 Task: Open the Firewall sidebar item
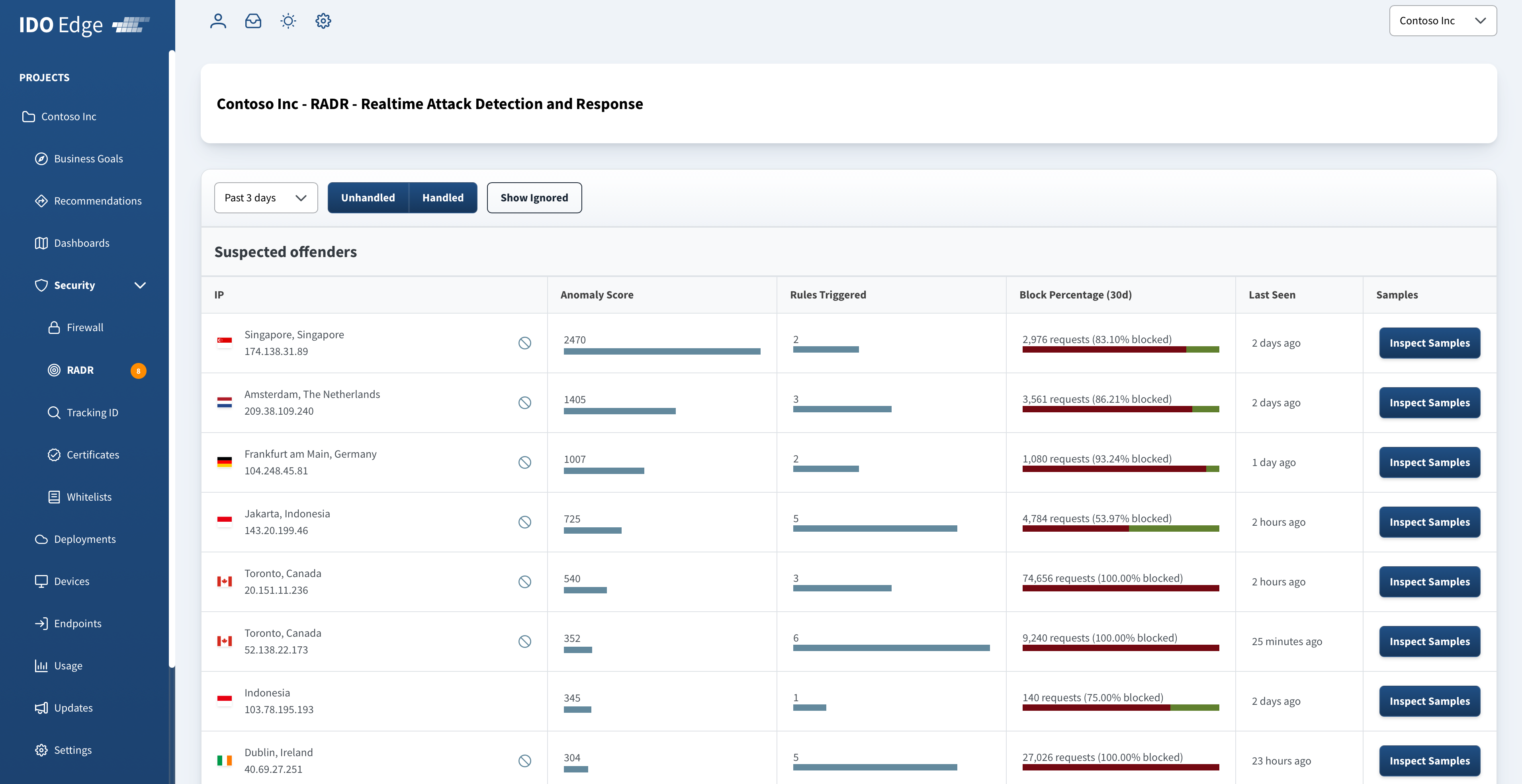point(84,327)
